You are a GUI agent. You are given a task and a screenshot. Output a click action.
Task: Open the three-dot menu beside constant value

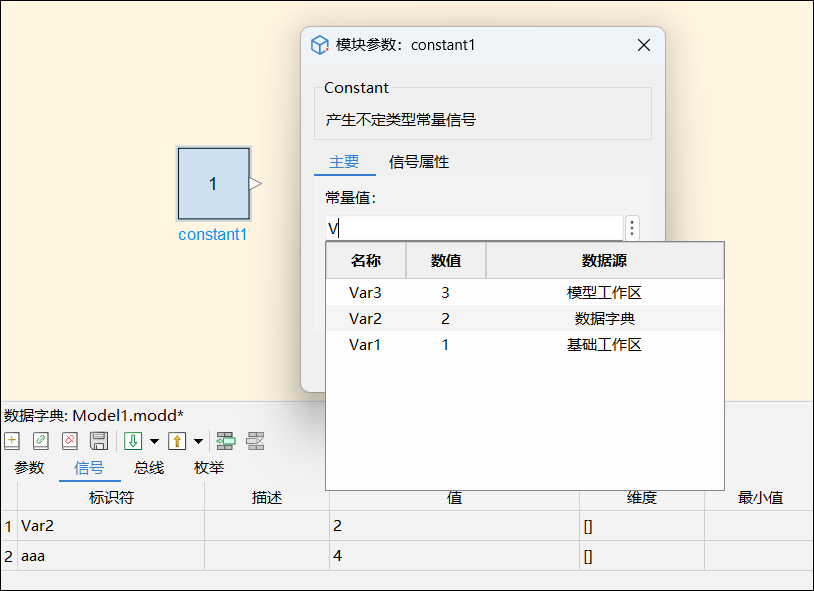[x=632, y=228]
